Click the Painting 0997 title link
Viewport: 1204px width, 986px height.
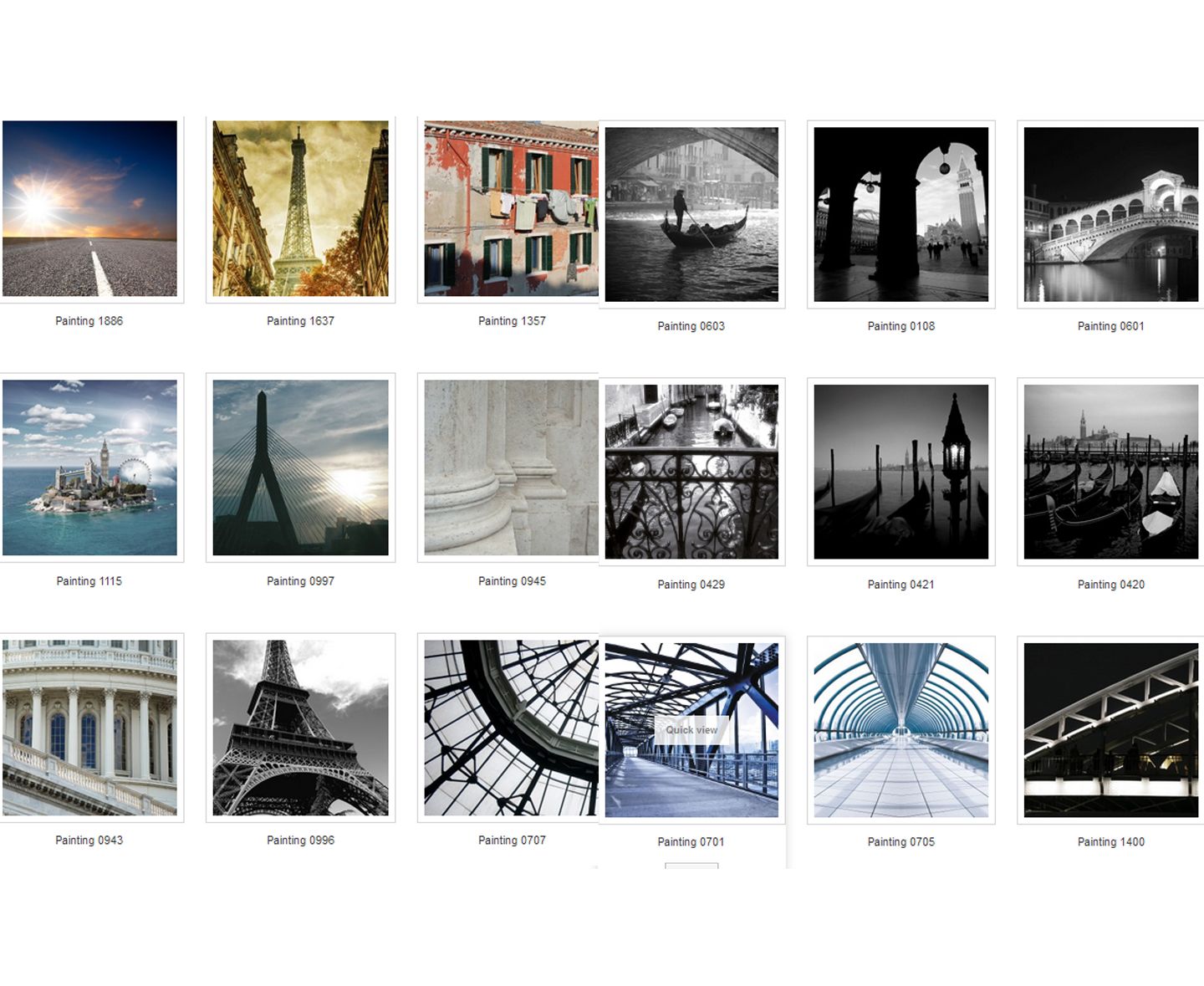[300, 581]
